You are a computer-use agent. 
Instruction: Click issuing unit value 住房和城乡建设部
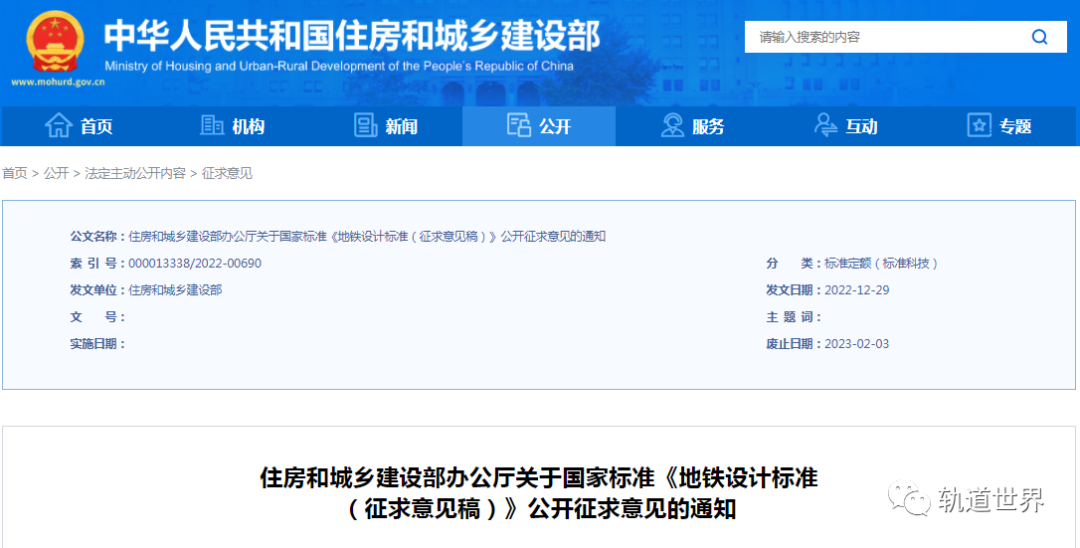point(175,291)
